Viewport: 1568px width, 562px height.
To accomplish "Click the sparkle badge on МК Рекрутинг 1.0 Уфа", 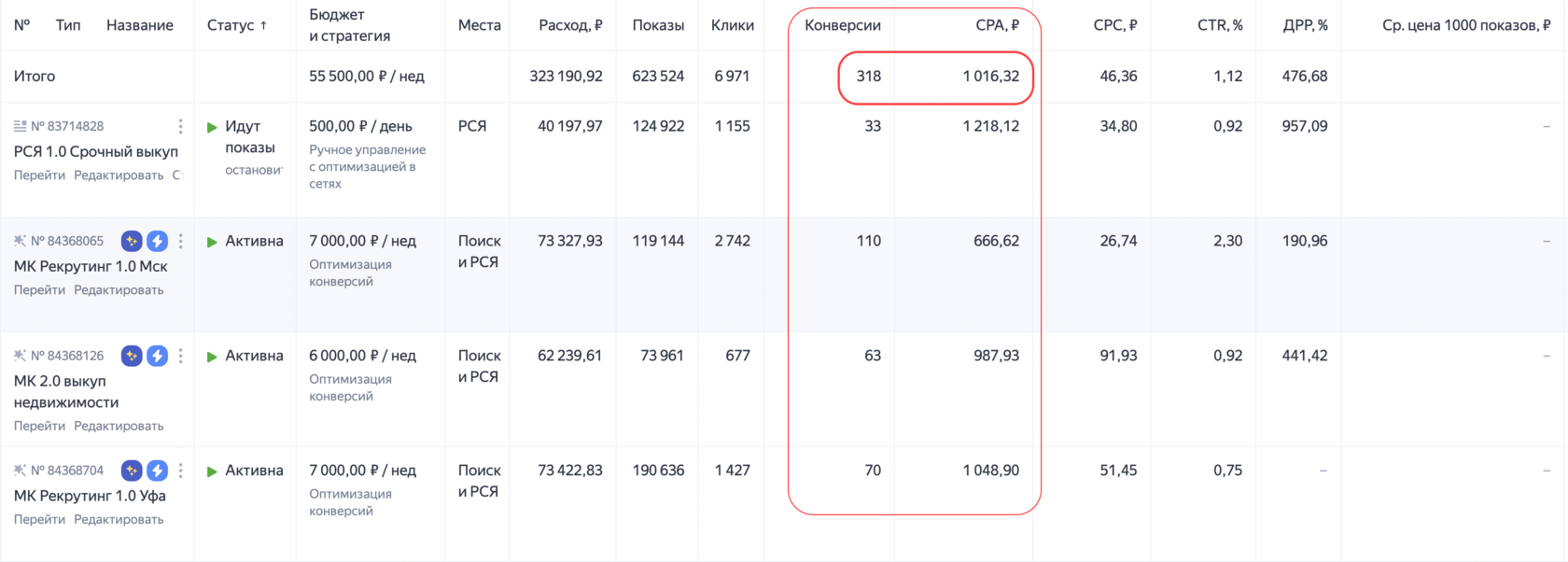I will pos(132,471).
